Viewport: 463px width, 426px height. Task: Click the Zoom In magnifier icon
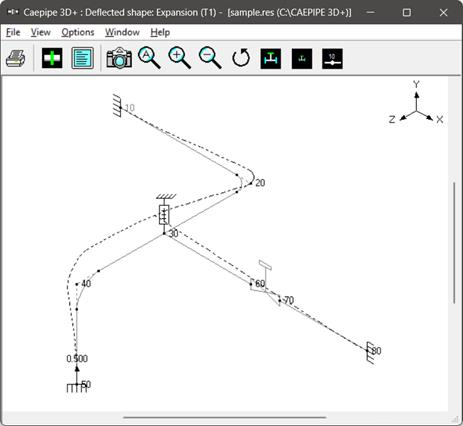point(180,58)
